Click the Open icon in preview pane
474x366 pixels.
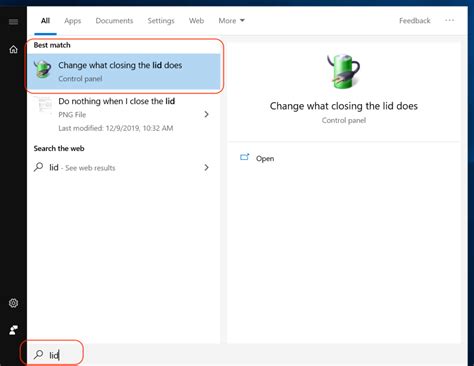tap(245, 157)
